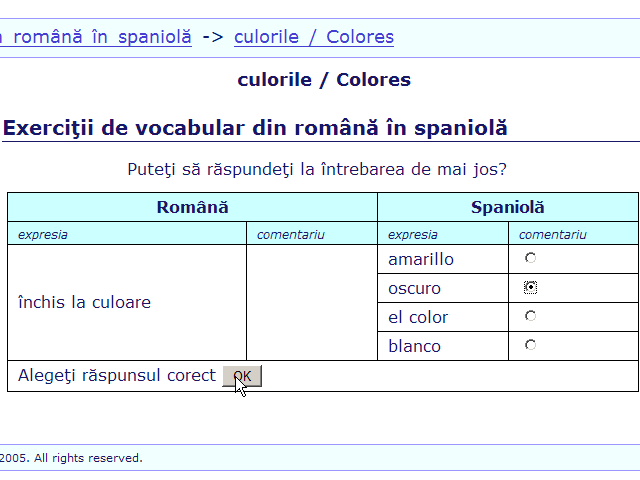Click the oscuro answer text
The width and height of the screenshot is (640, 480).
414,289
